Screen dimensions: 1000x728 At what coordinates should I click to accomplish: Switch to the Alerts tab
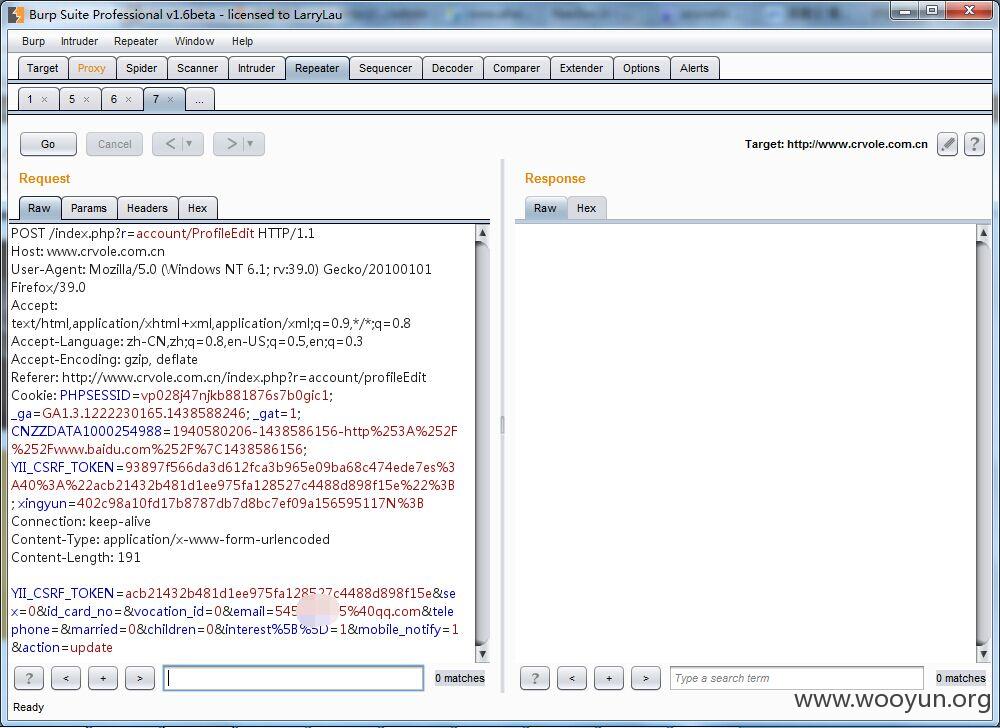(x=695, y=68)
